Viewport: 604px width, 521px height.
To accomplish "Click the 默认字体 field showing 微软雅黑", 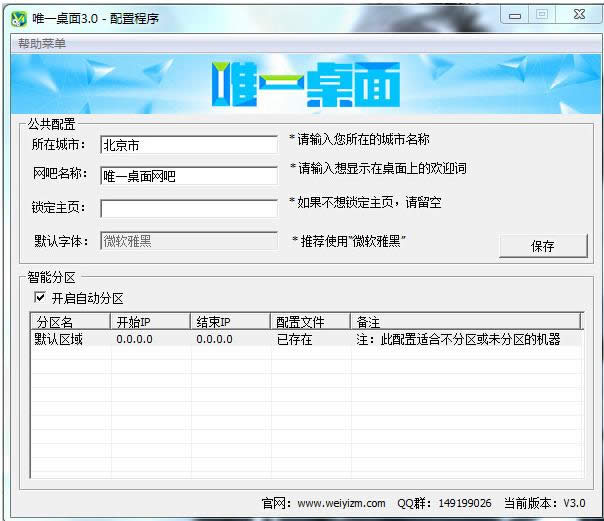I will (189, 241).
